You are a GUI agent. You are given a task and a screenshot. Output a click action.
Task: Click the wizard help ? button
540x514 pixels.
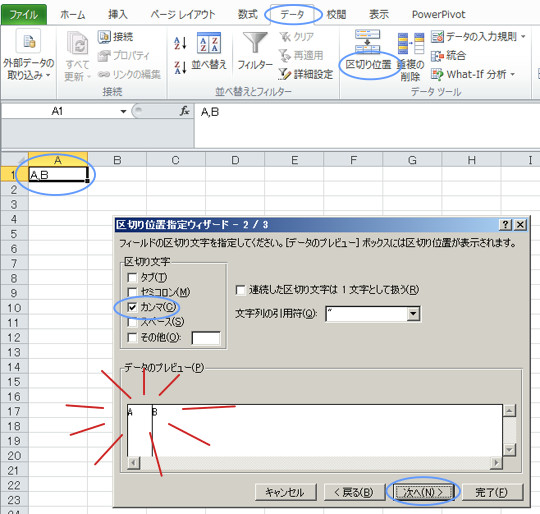tap(505, 225)
